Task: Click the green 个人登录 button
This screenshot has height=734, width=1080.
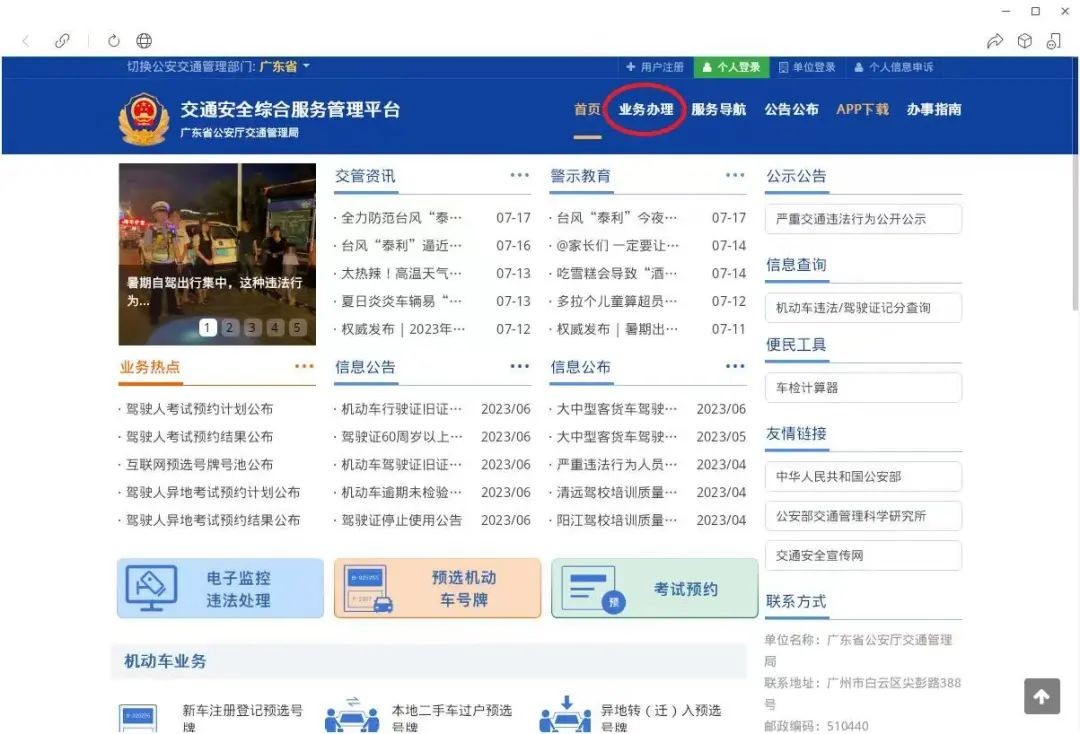Action: pos(731,67)
